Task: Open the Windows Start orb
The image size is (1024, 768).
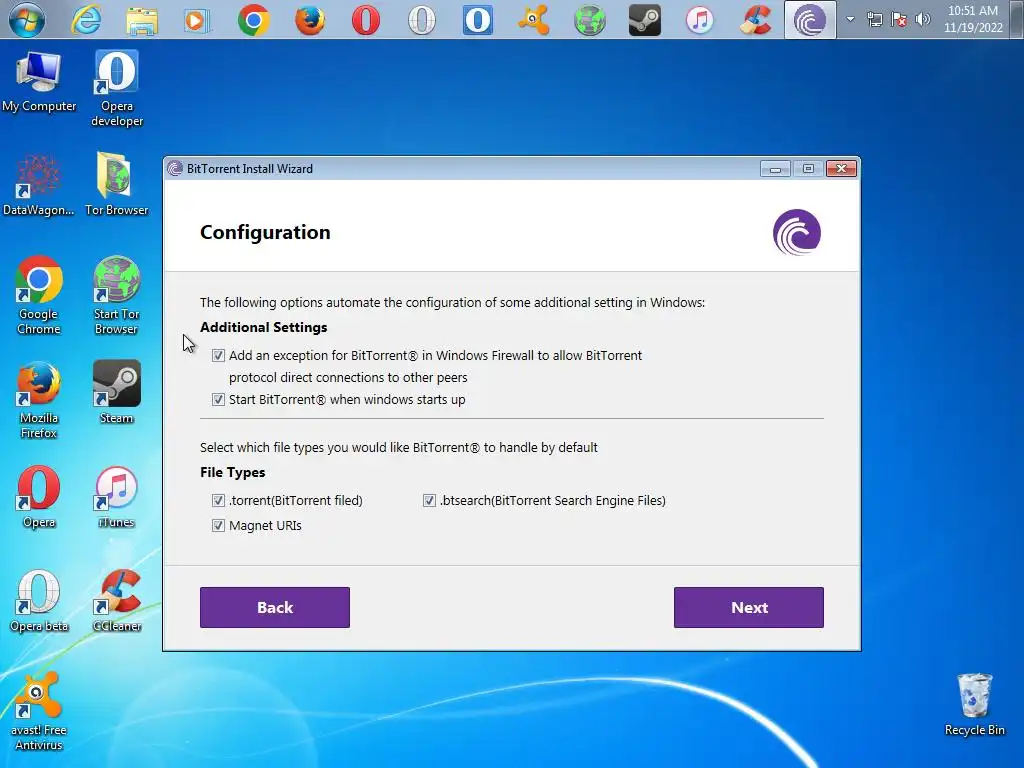Action: pos(26,20)
